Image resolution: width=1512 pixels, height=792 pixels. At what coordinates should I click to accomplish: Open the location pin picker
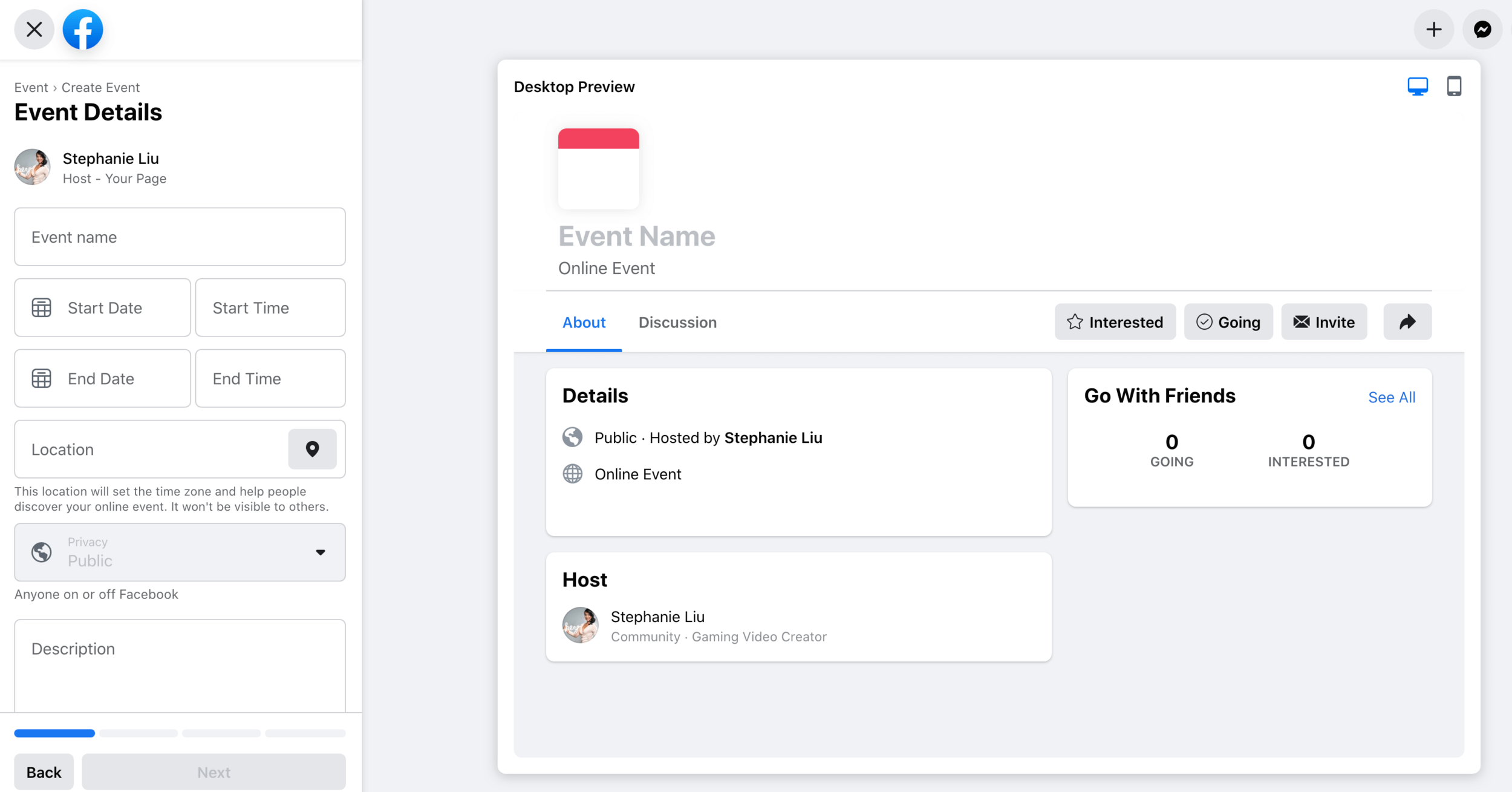pos(312,449)
